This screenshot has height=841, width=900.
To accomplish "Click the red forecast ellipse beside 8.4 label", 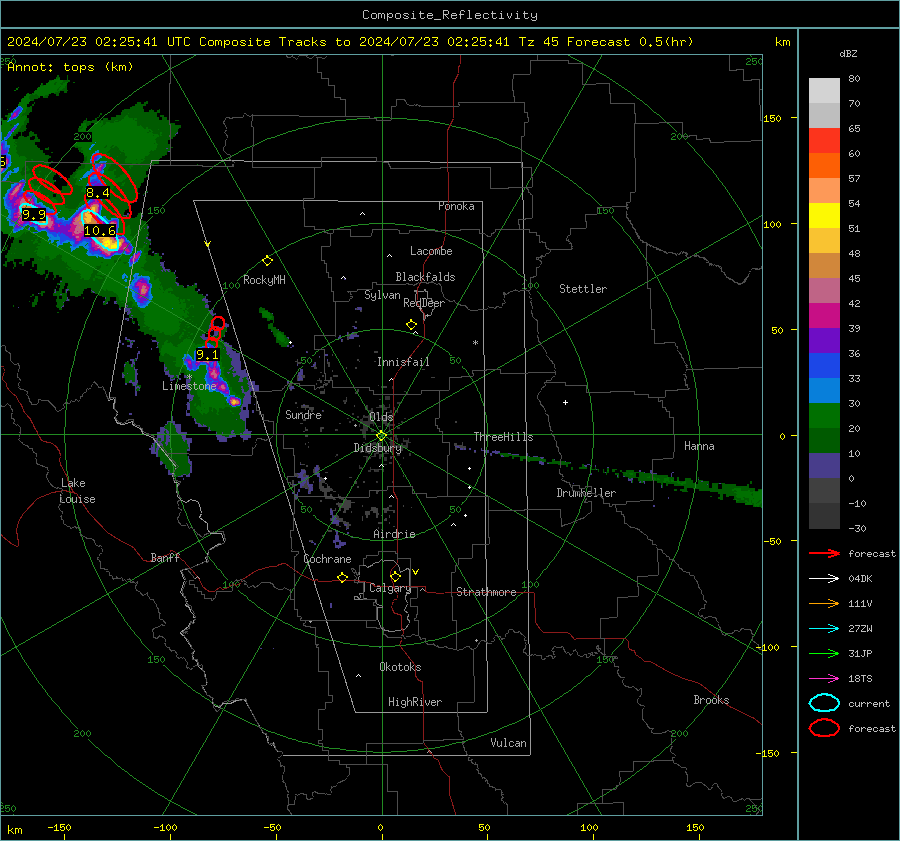I will [114, 177].
